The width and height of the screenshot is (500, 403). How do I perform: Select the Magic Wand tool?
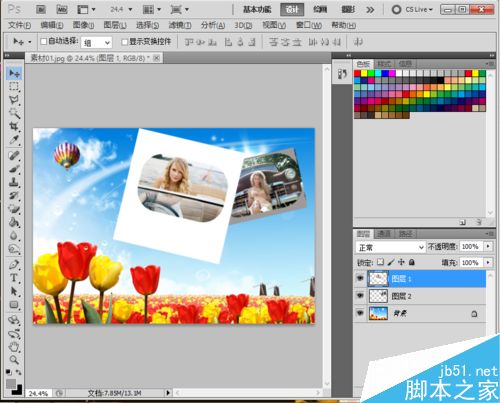[x=14, y=113]
